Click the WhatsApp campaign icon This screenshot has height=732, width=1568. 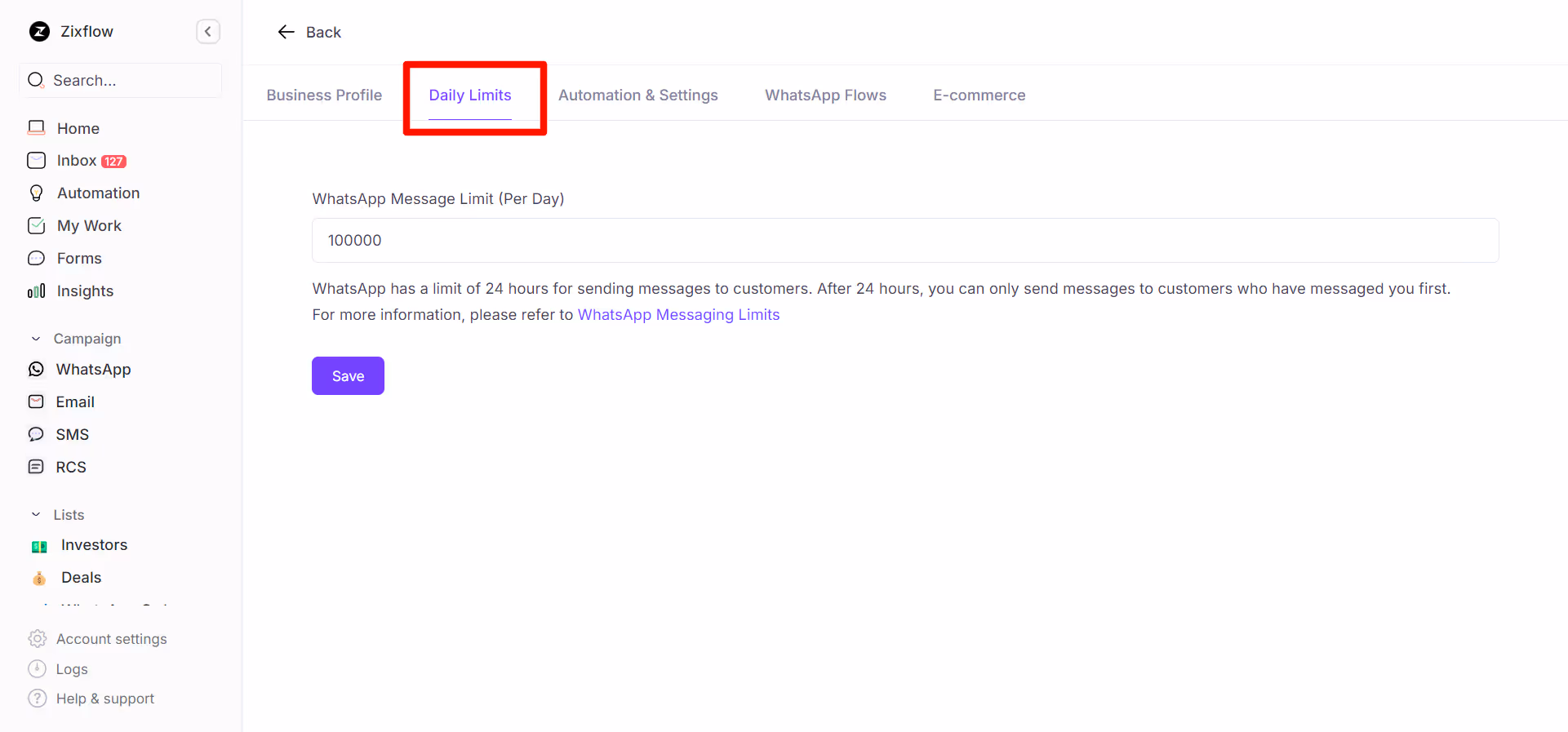coord(37,370)
